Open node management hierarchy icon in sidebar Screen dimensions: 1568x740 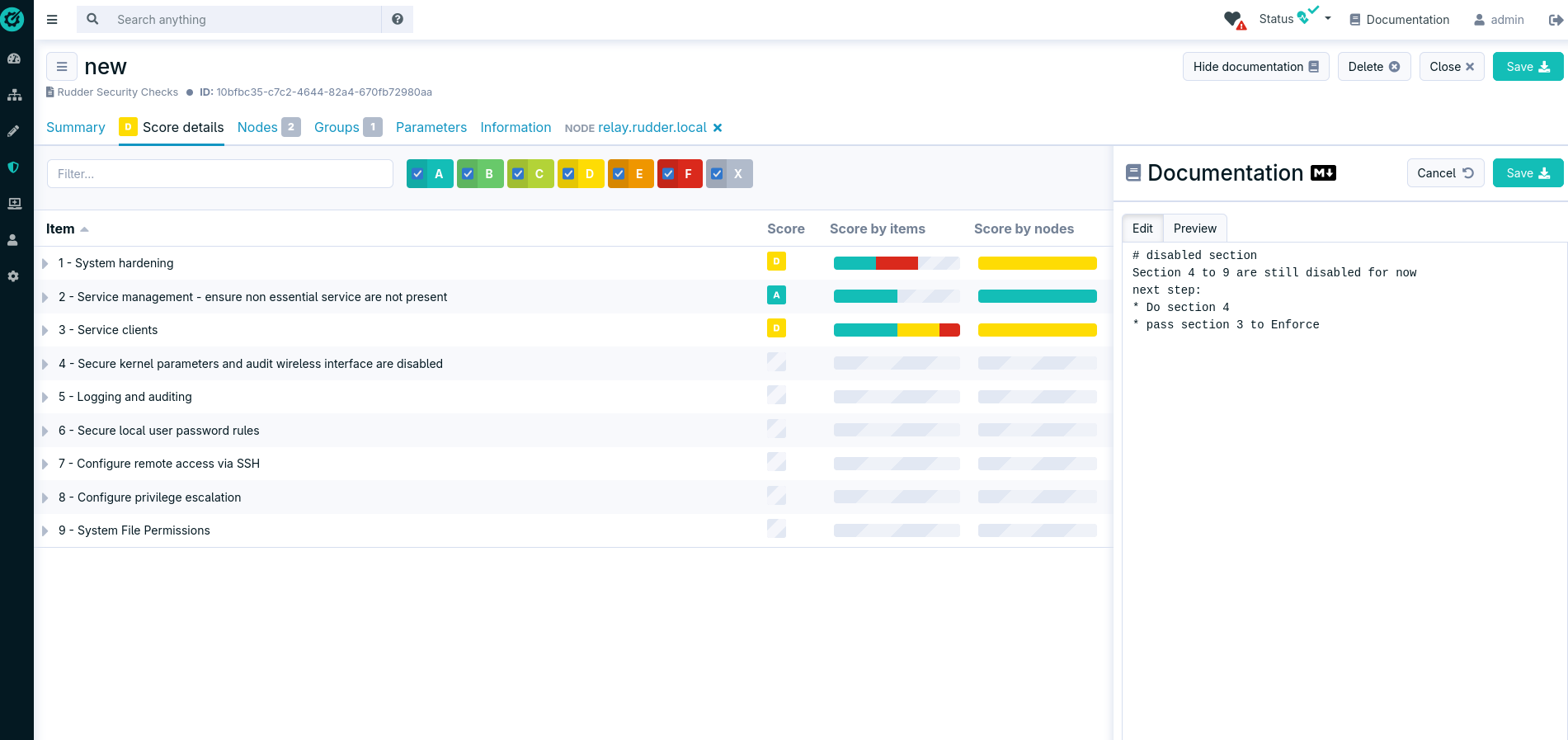tap(14, 95)
